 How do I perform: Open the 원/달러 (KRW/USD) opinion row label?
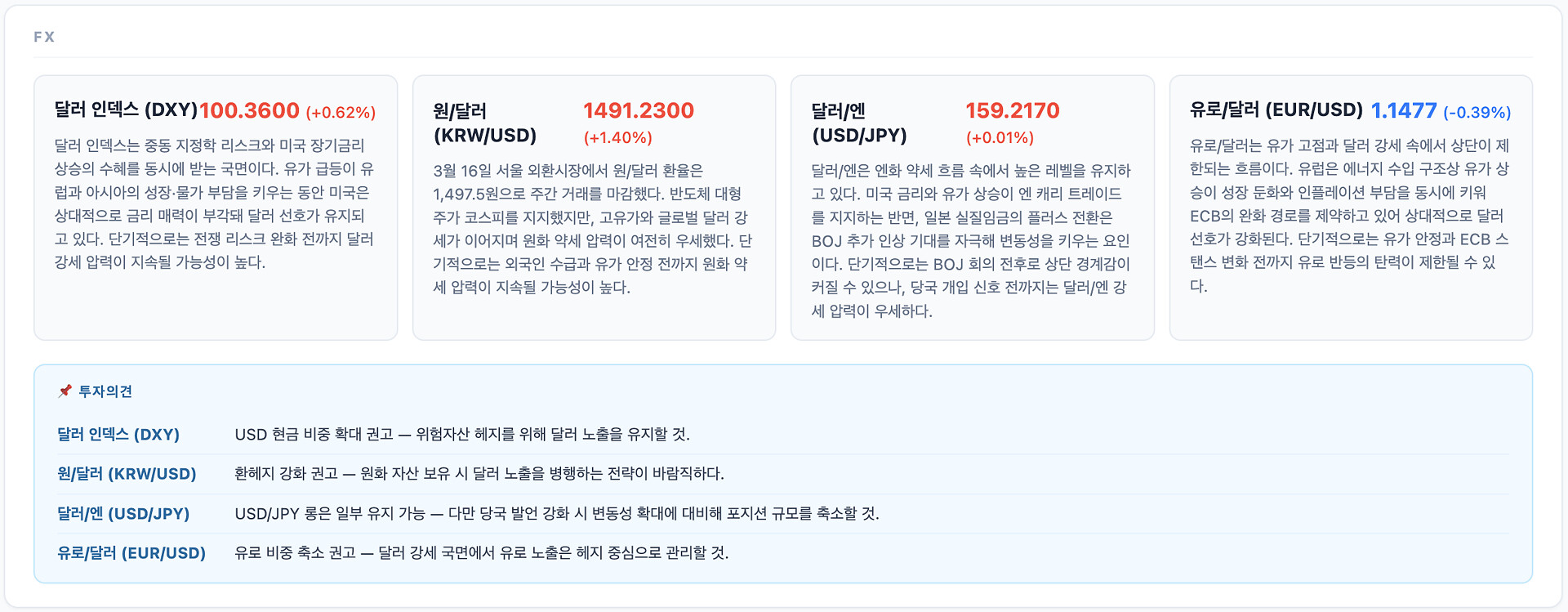pyautogui.click(x=127, y=474)
